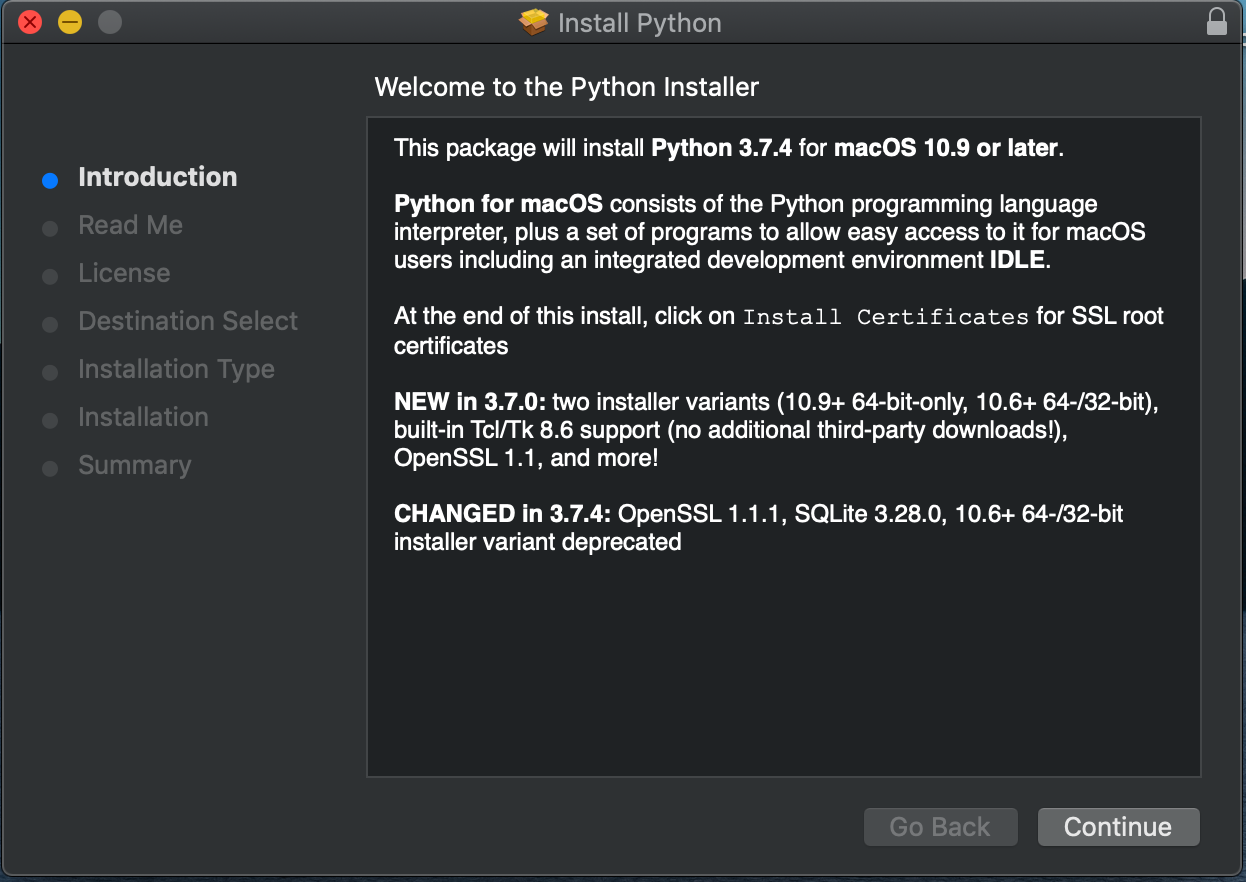Viewport: 1246px width, 882px height.
Task: Click the text OpenSSL 1.1, and more!
Action: click(x=526, y=458)
